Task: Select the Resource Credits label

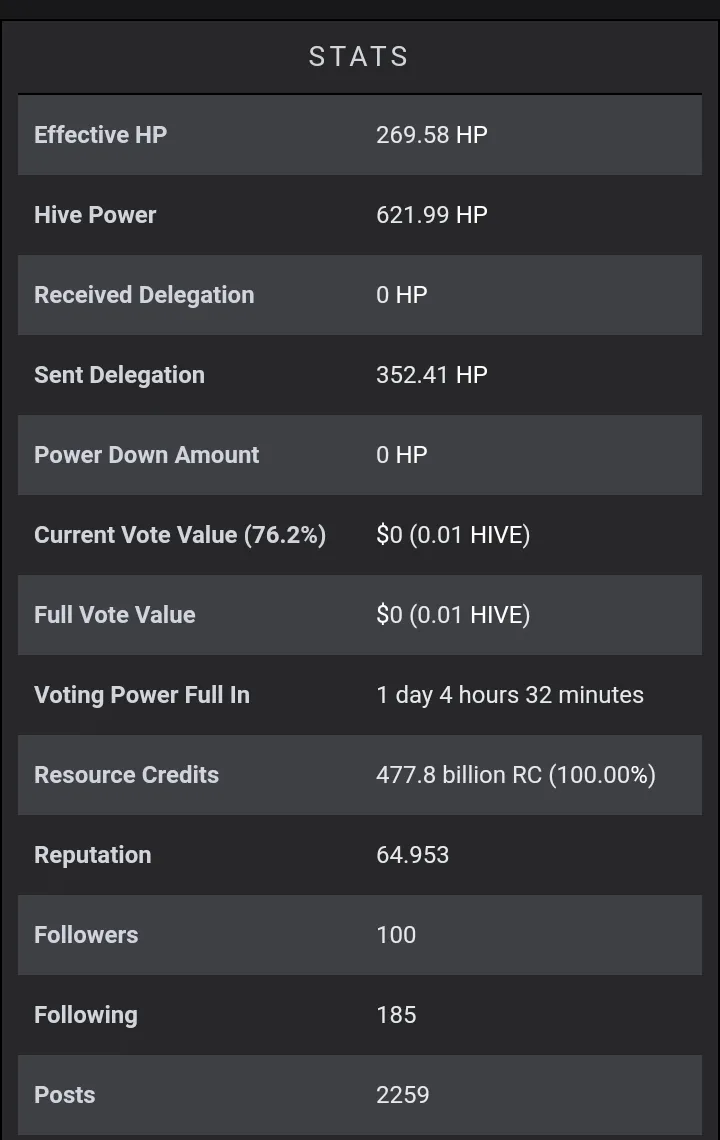Action: pyautogui.click(x=127, y=774)
